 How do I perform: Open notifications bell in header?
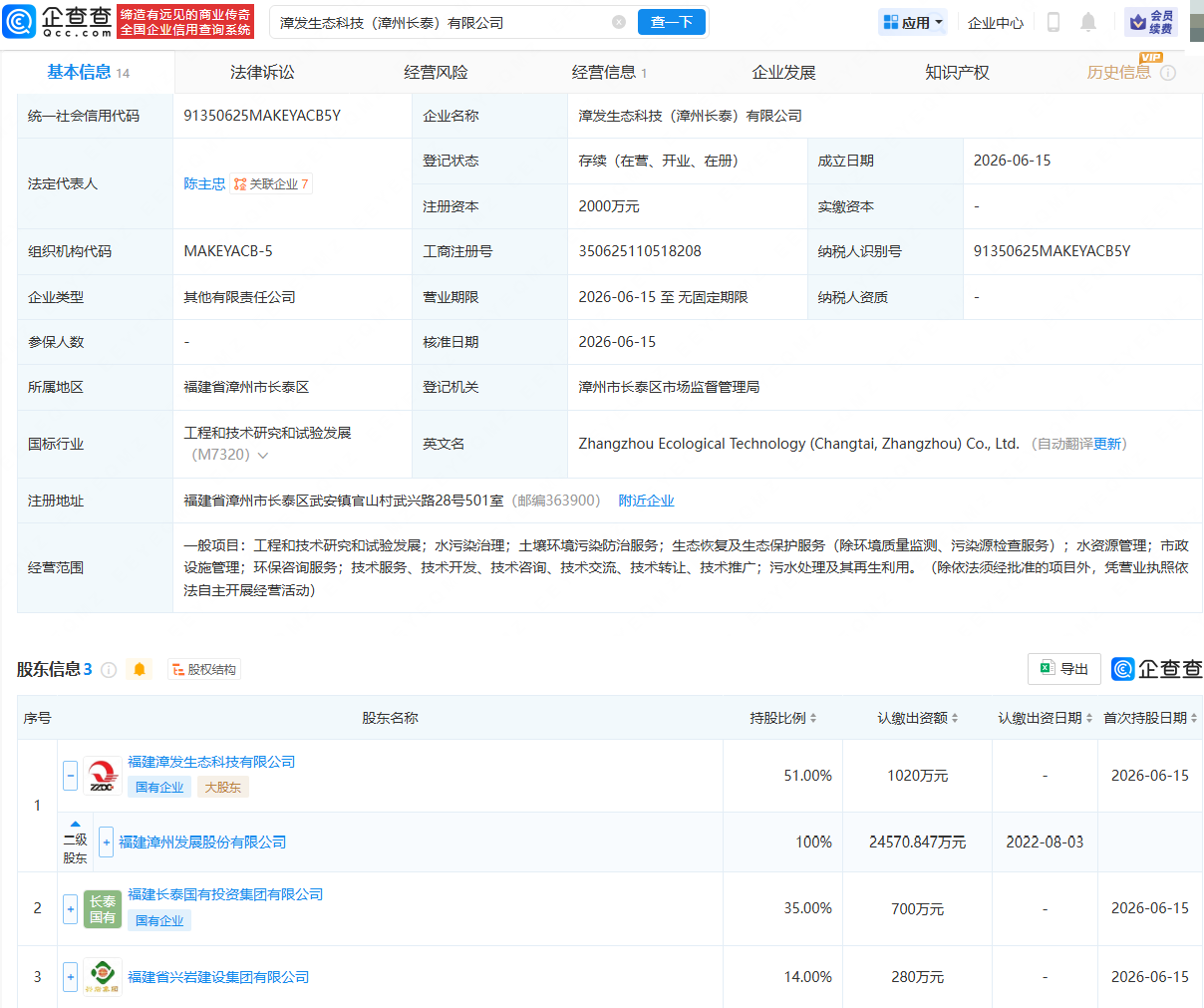[x=1088, y=22]
